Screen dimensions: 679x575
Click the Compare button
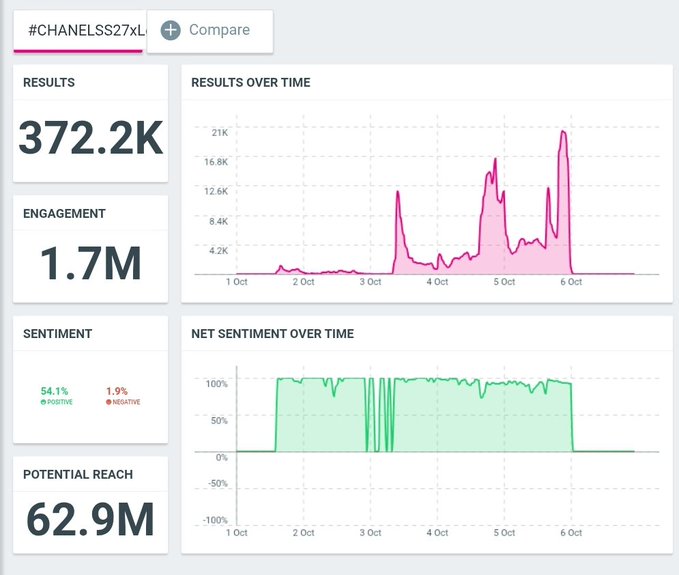coord(210,31)
